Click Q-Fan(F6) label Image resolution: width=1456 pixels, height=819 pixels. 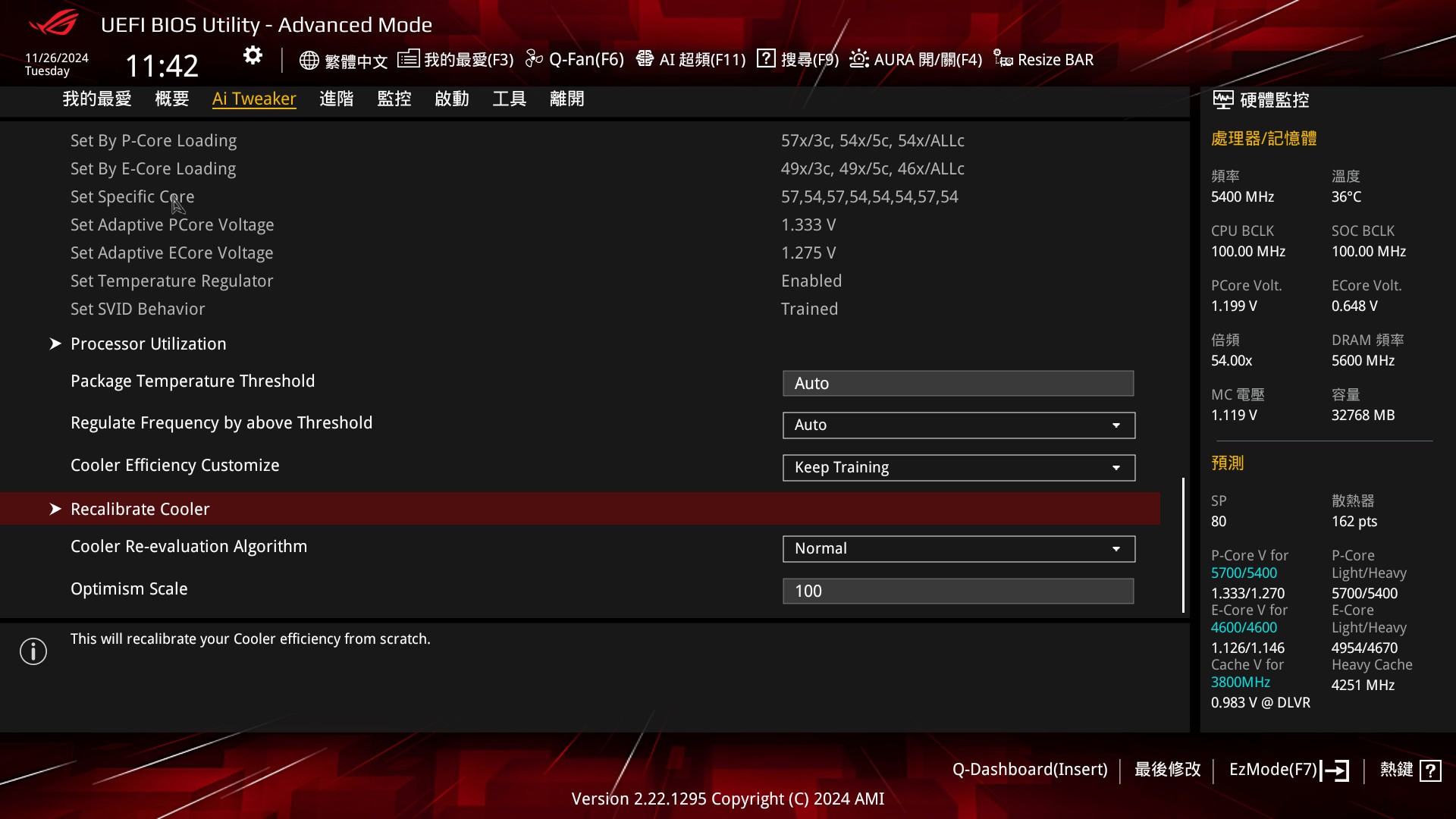click(586, 60)
